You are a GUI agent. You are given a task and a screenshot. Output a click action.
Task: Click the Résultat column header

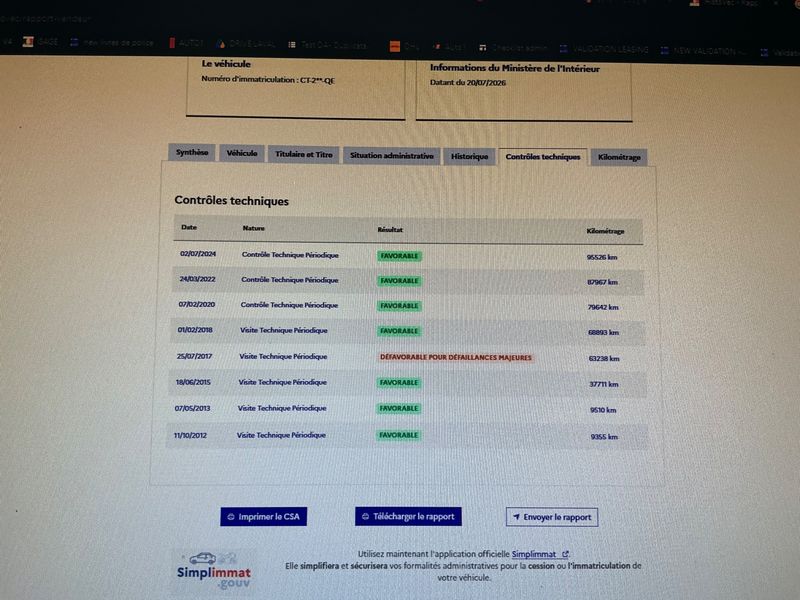pyautogui.click(x=390, y=230)
